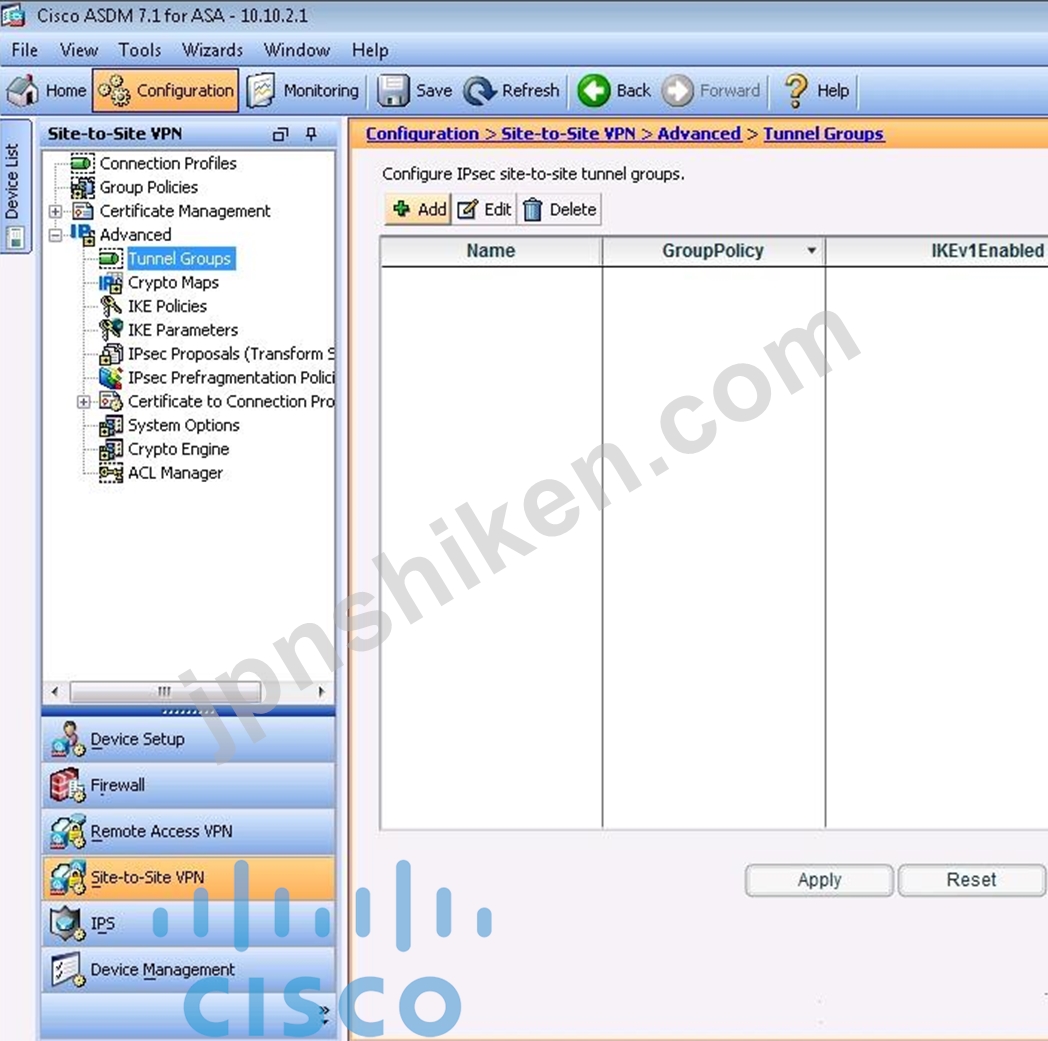This screenshot has height=1041, width=1048.
Task: Select the Advanced tree node
Action: (x=135, y=235)
